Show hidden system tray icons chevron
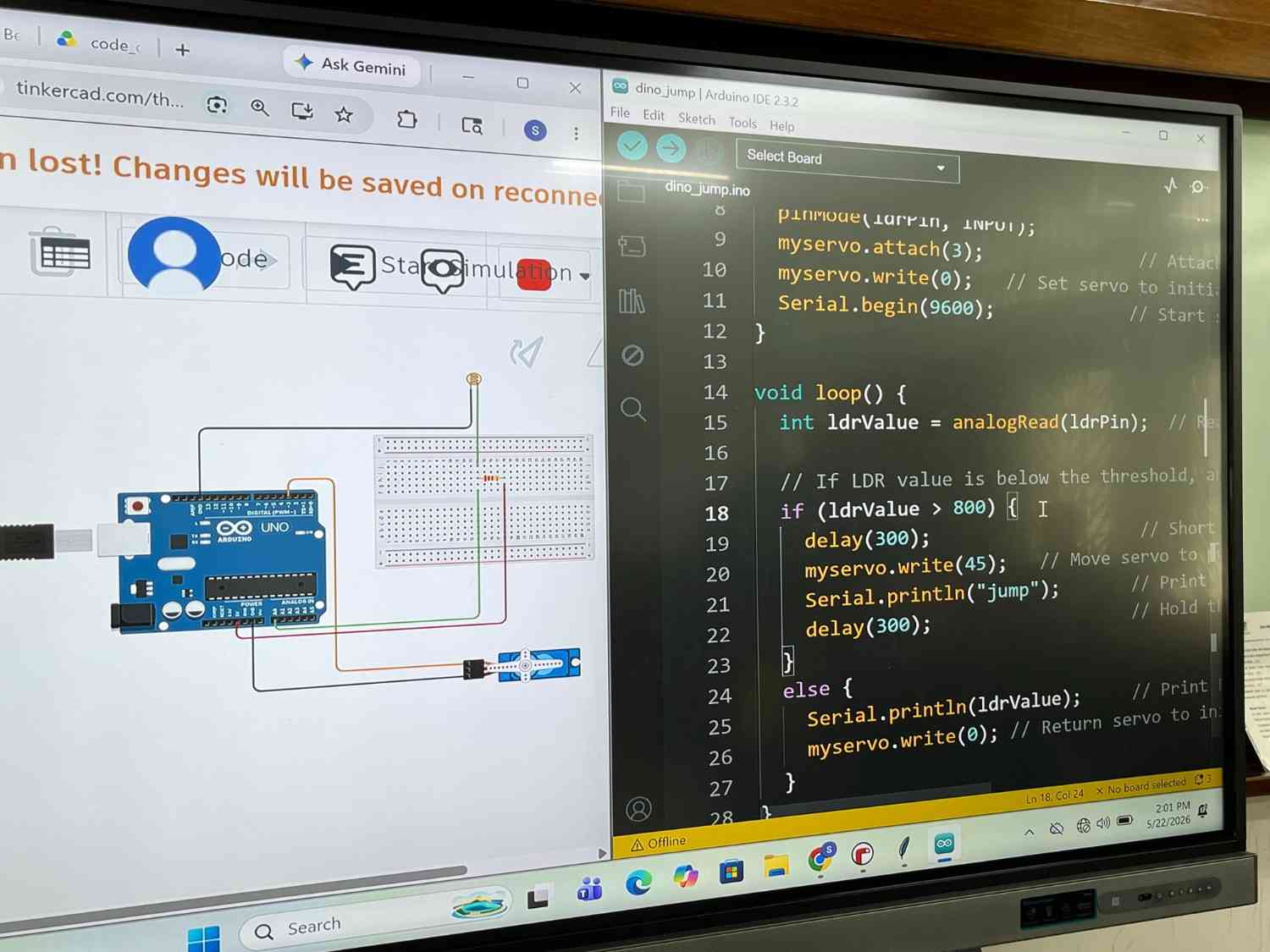This screenshot has height=952, width=1270. click(x=1030, y=832)
